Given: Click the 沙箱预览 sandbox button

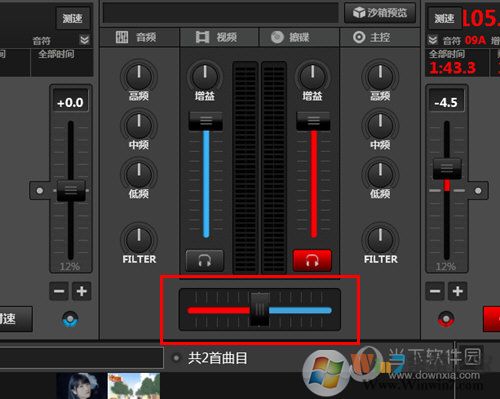Looking at the screenshot, I should pos(380,13).
